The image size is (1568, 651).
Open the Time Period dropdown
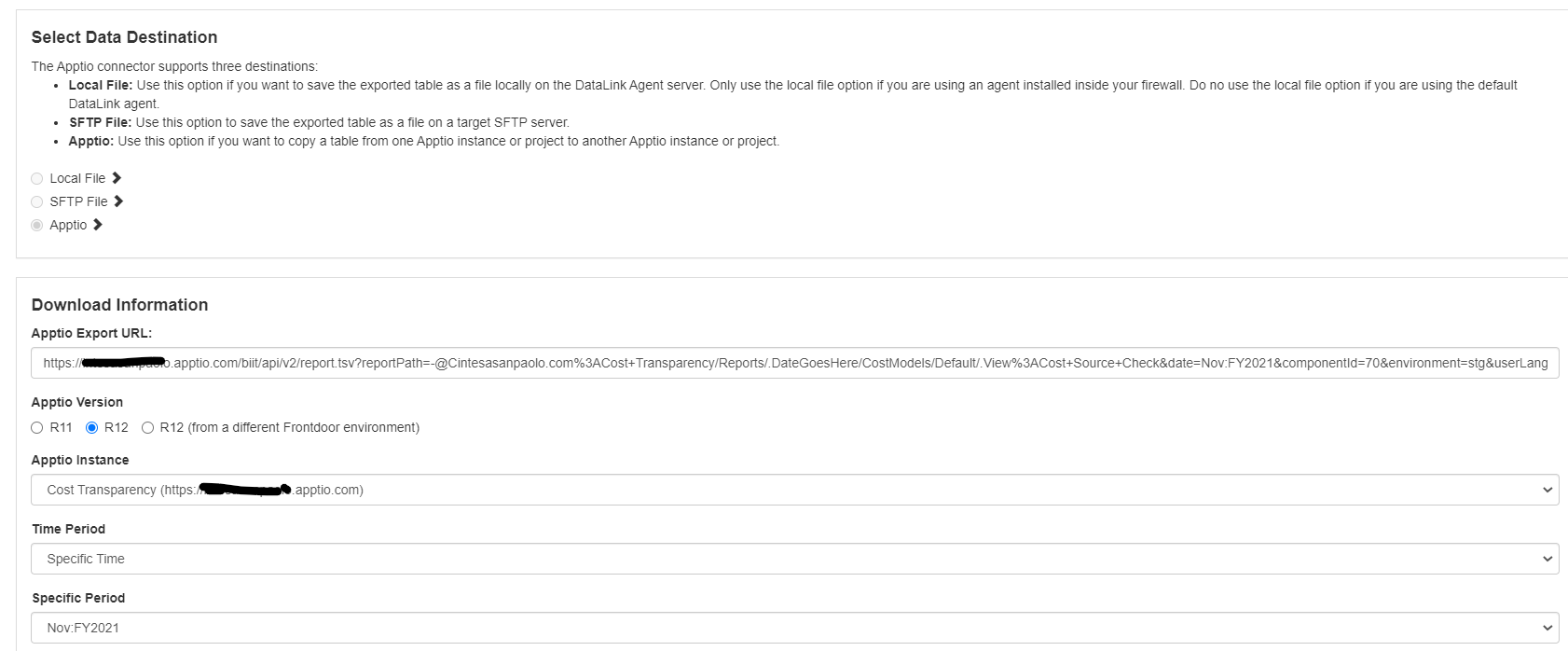click(794, 559)
